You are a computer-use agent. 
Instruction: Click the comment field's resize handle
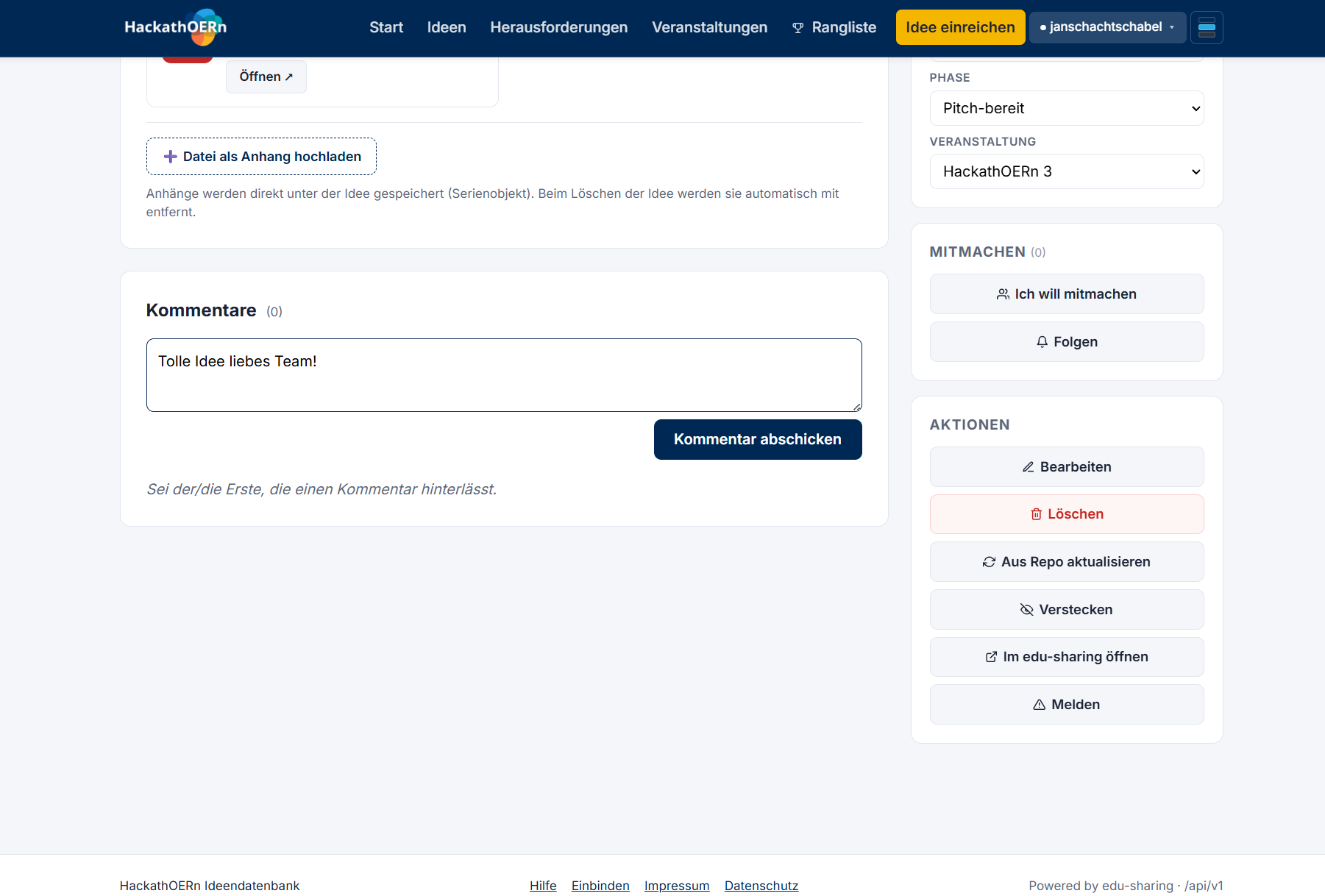[857, 407]
